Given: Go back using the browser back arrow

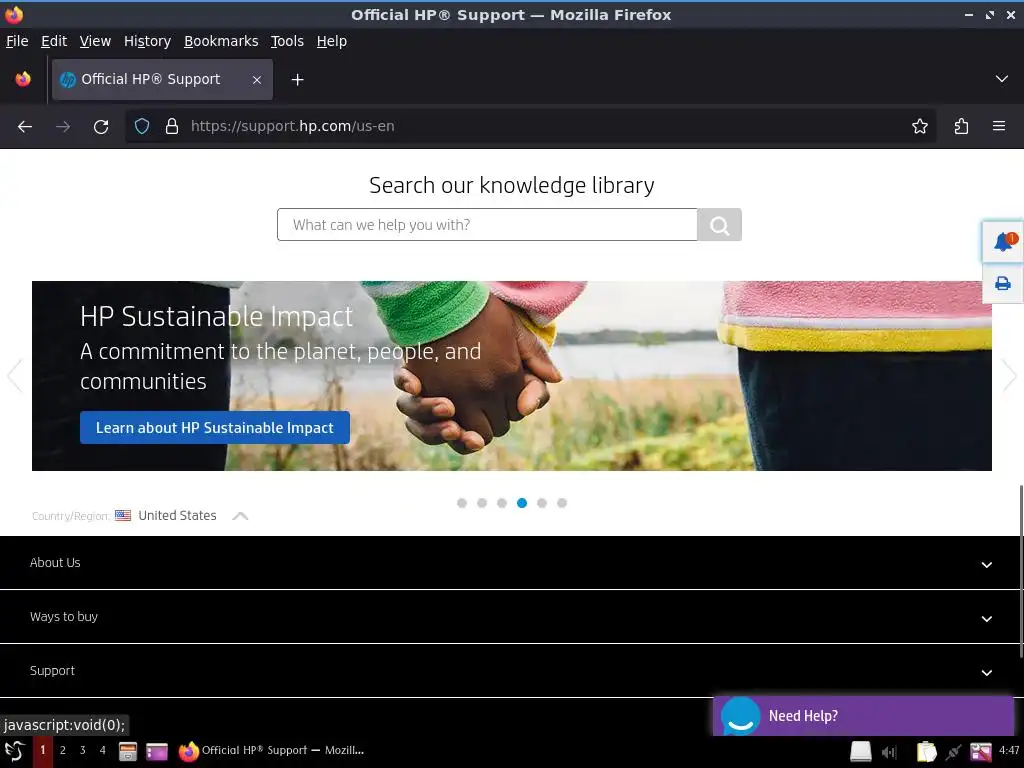Looking at the screenshot, I should 25,127.
